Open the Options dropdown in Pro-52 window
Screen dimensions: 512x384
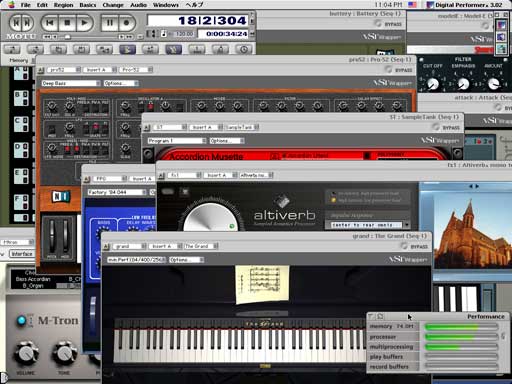point(121,83)
